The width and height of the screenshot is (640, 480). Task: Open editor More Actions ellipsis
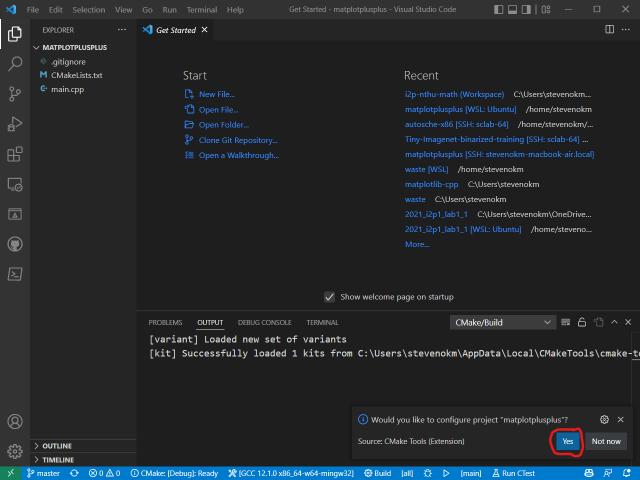point(626,29)
